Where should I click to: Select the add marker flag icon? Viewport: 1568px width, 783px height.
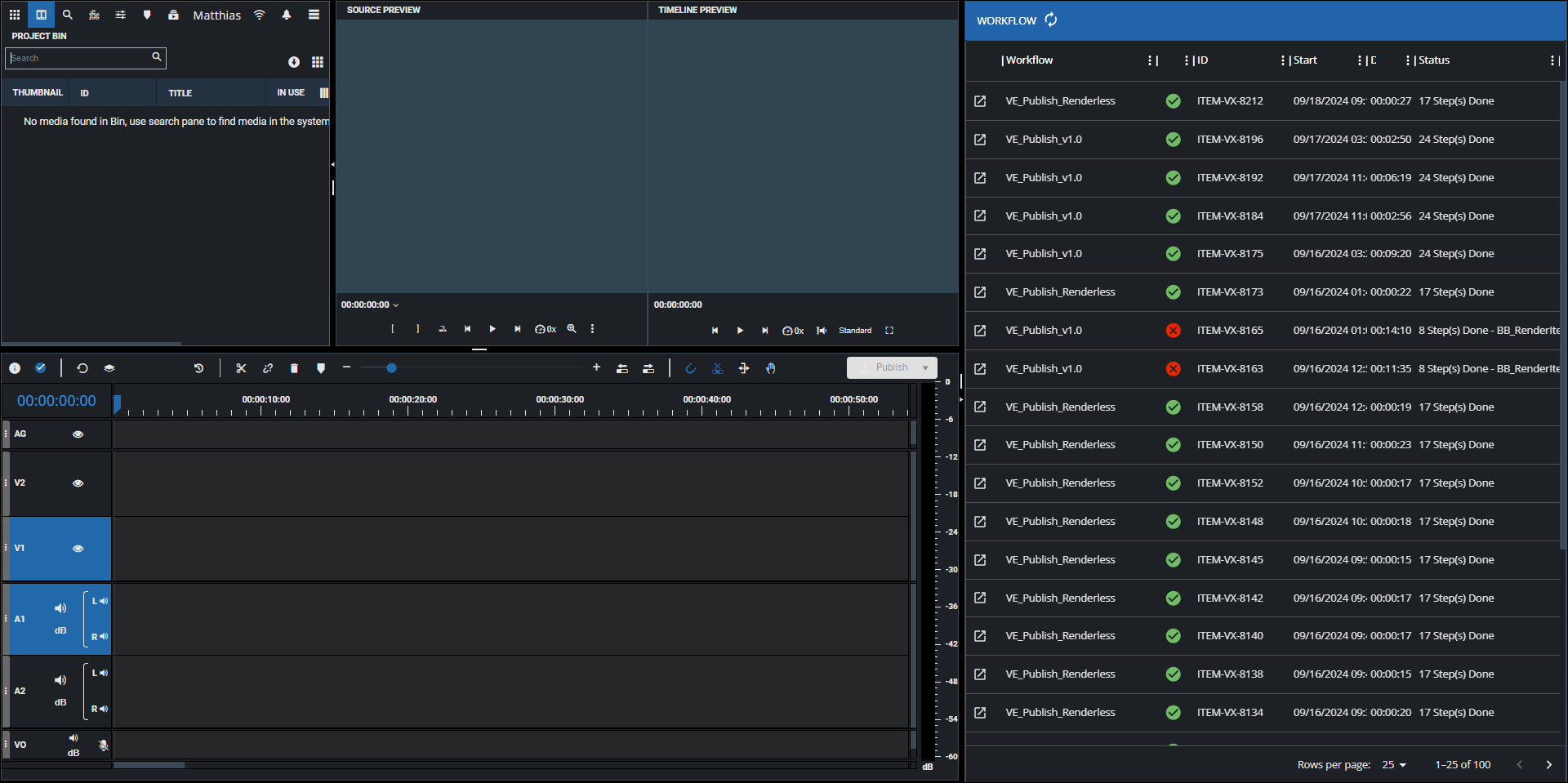[x=320, y=368]
